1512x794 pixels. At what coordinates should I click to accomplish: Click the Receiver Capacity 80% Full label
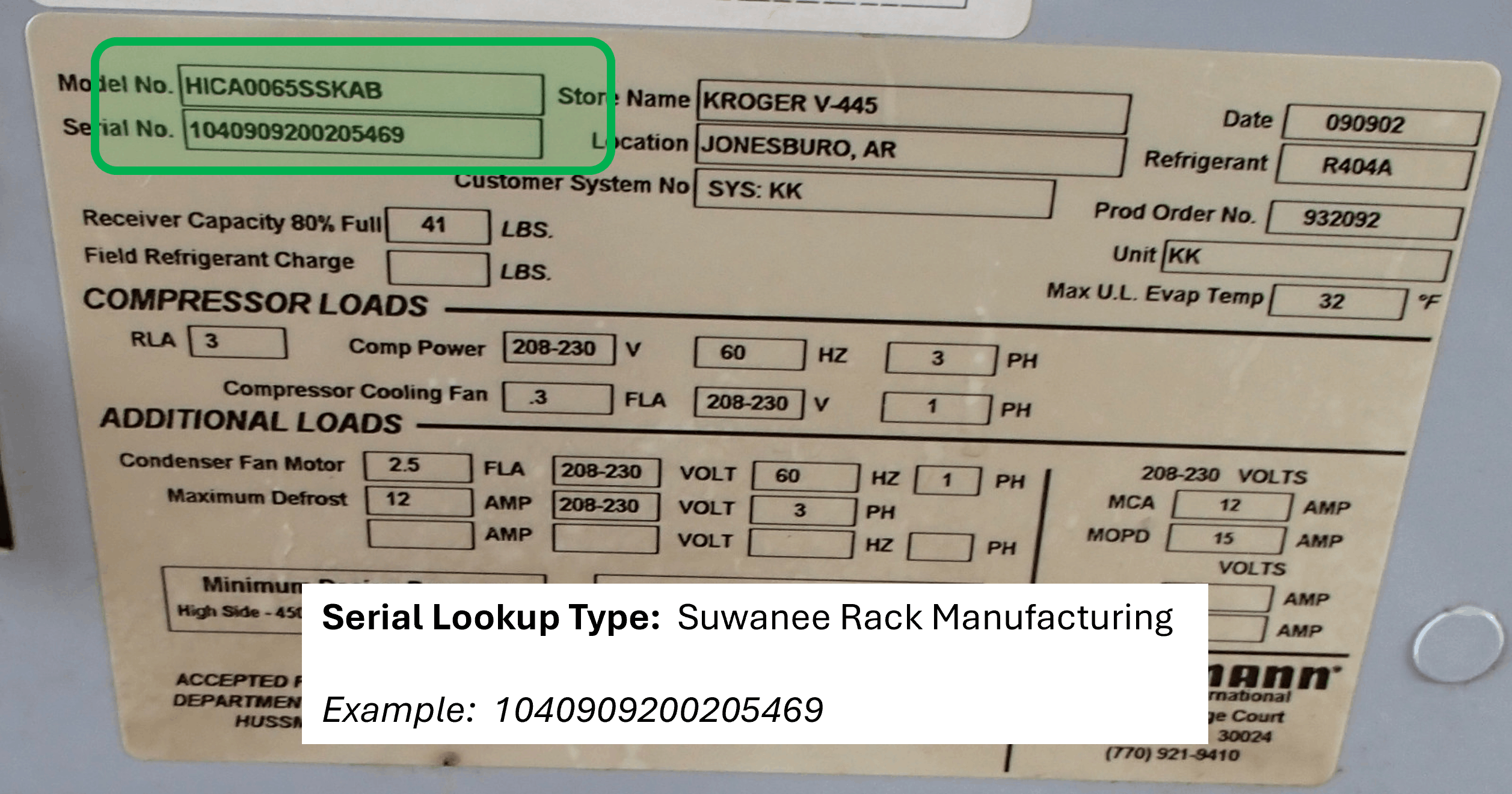pyautogui.click(x=232, y=221)
